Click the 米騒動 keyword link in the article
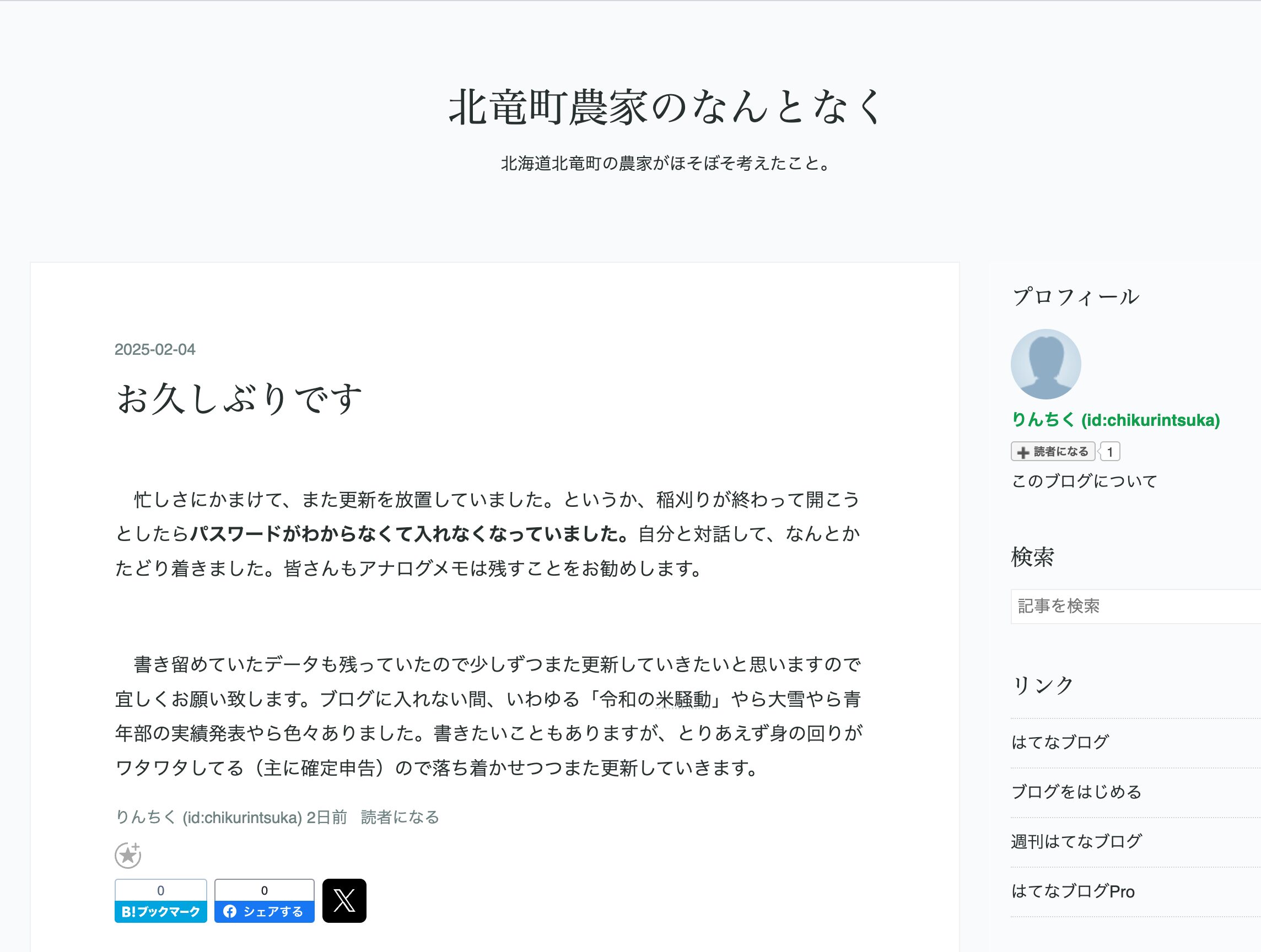Image resolution: width=1261 pixels, height=952 pixels. 683,699
